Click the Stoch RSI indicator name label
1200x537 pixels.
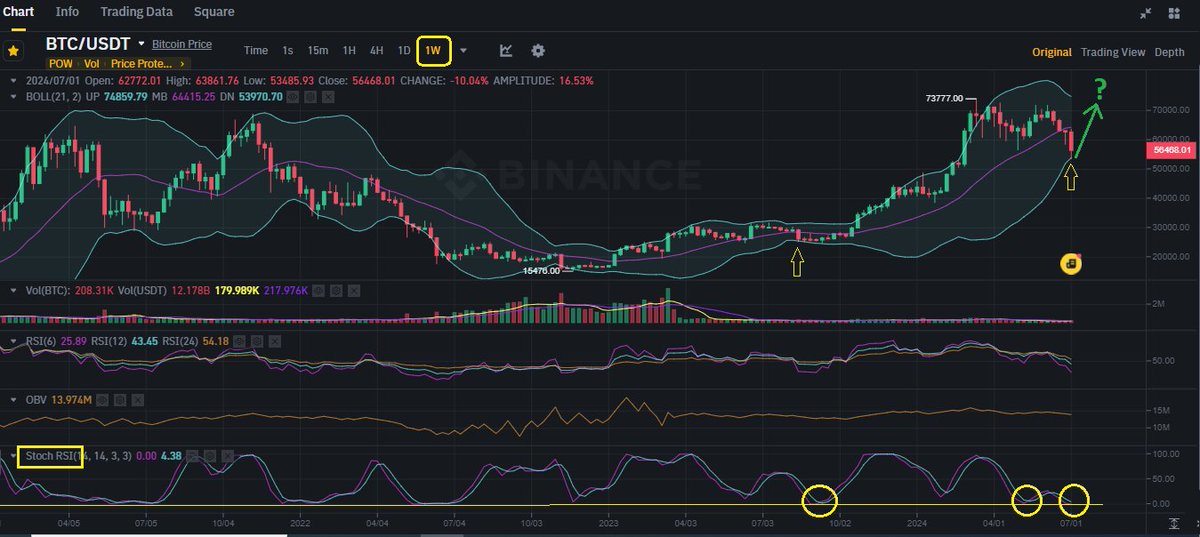(51, 457)
